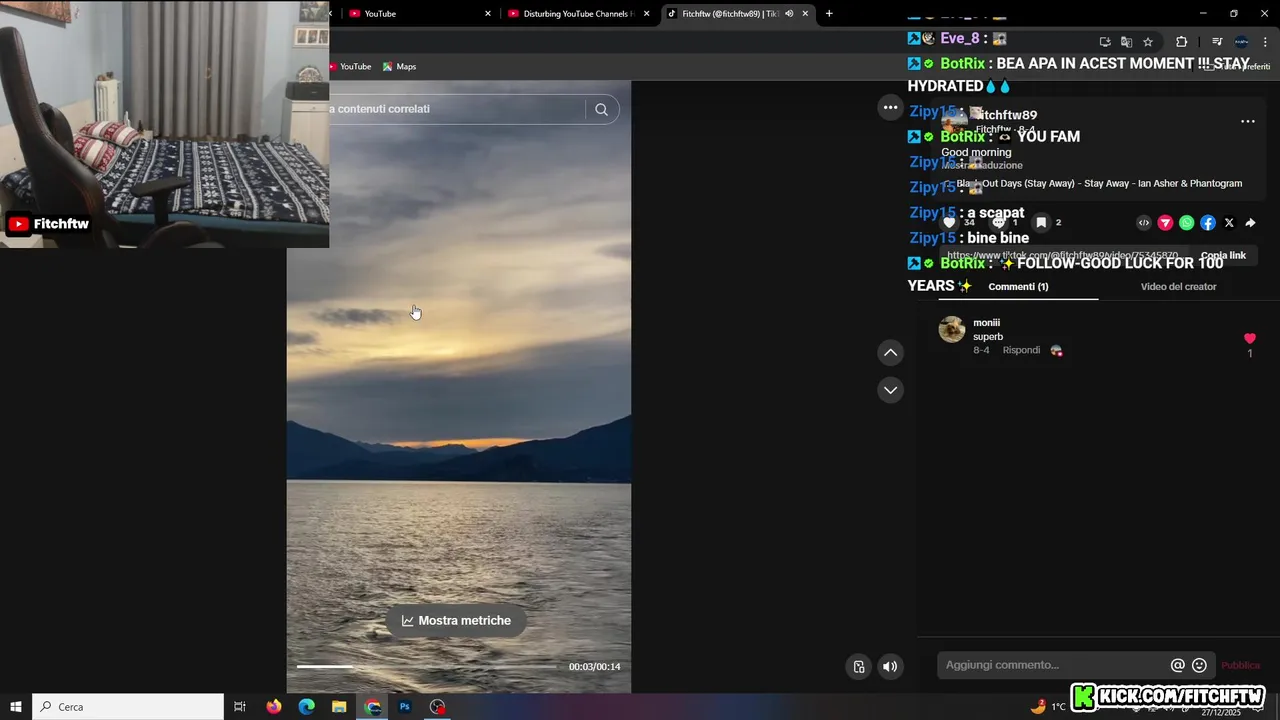Click the embed code icon
This screenshot has width=1280, height=720.
tap(1144, 223)
